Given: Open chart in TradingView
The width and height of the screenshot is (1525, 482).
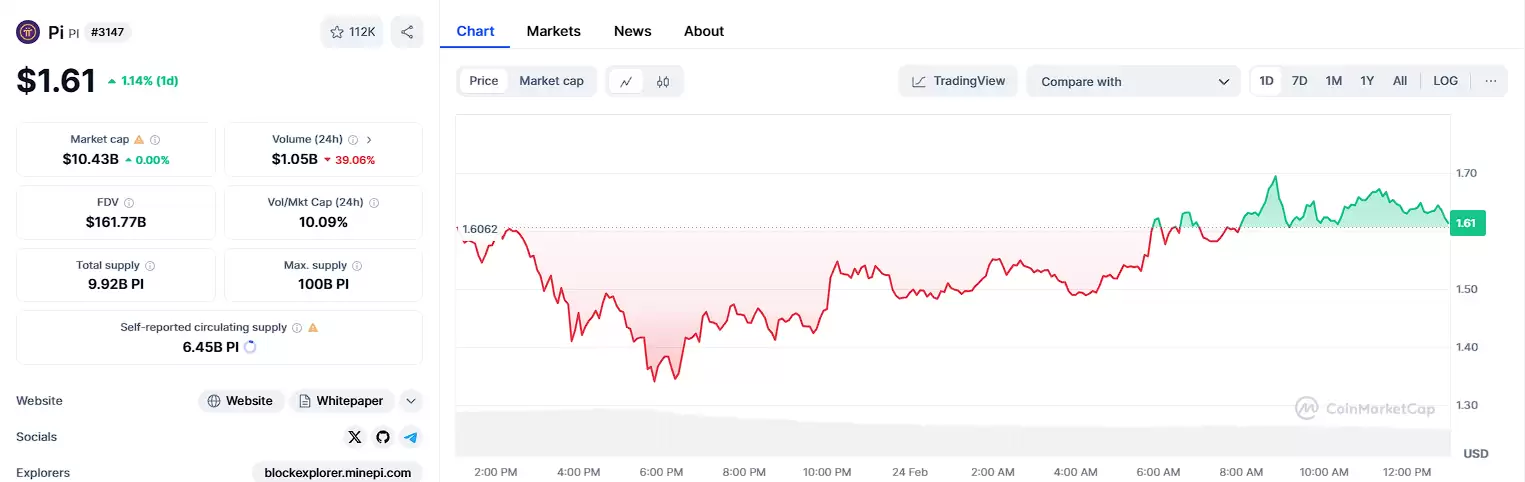Looking at the screenshot, I should (x=958, y=81).
